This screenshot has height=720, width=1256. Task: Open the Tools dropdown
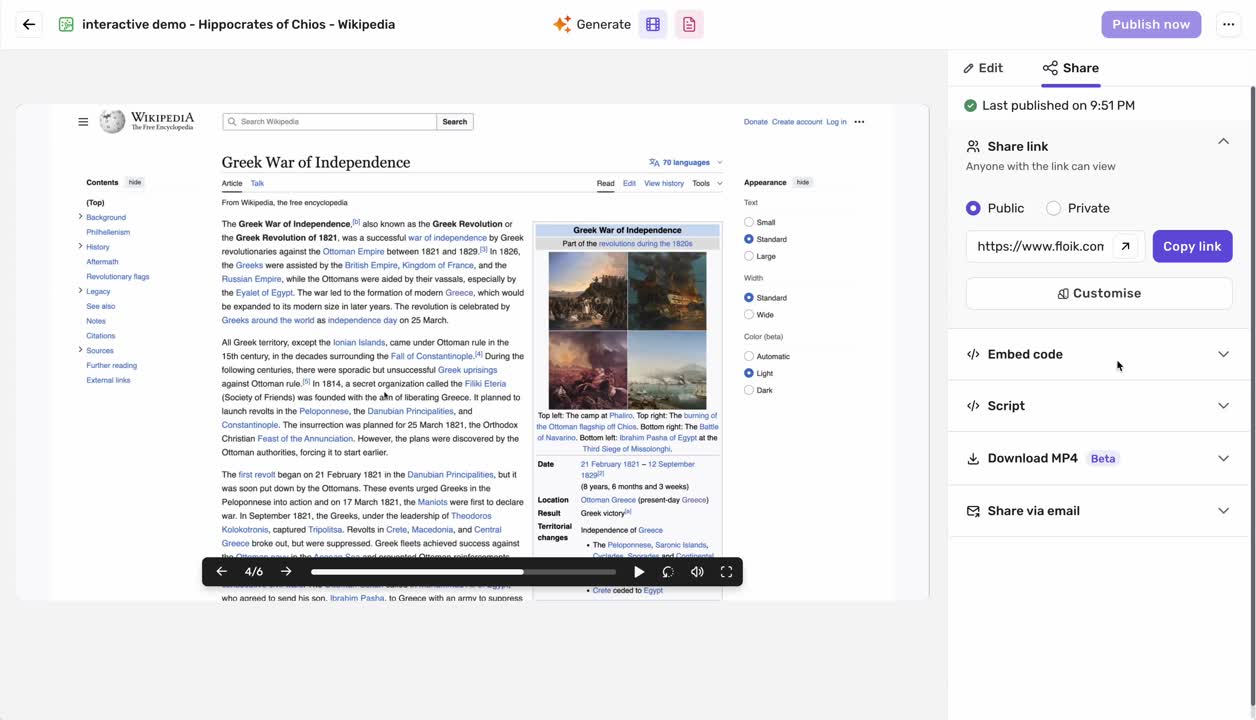point(705,183)
